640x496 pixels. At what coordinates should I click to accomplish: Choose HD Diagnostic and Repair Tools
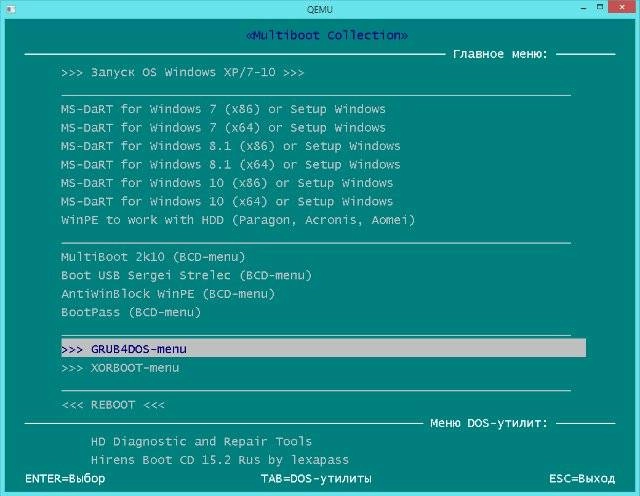tap(201, 442)
